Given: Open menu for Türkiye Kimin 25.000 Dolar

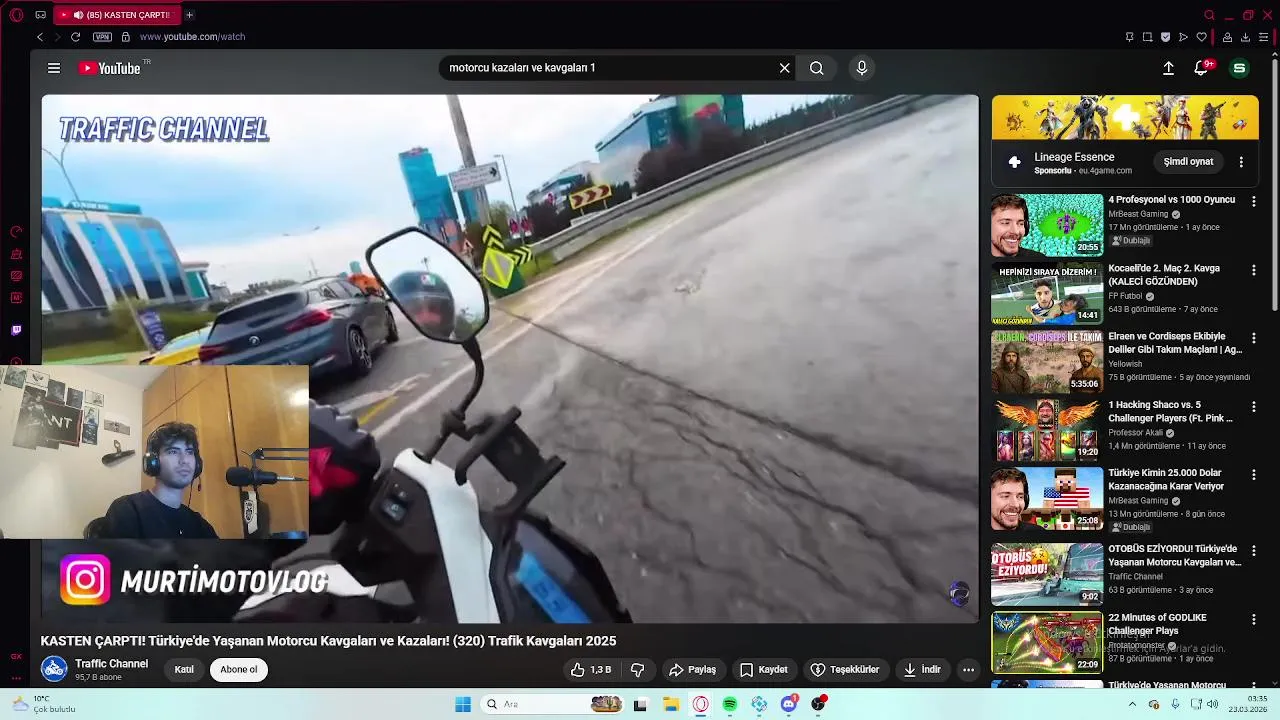Looking at the screenshot, I should 1253,474.
